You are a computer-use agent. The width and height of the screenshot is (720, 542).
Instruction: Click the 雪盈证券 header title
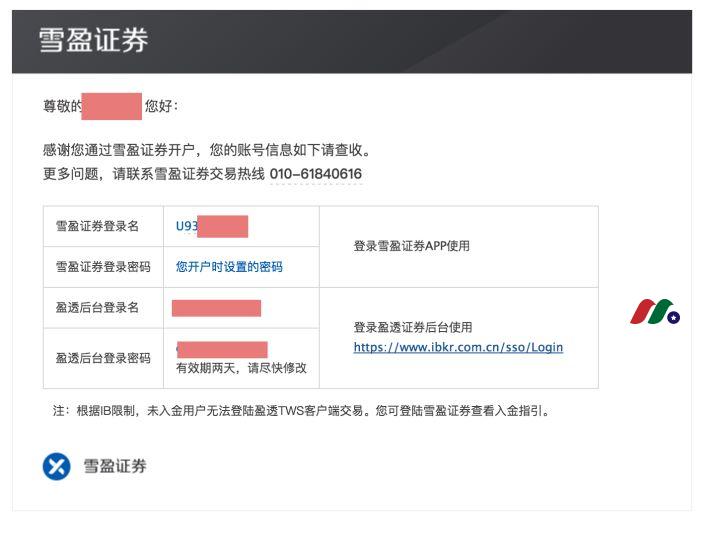93,40
